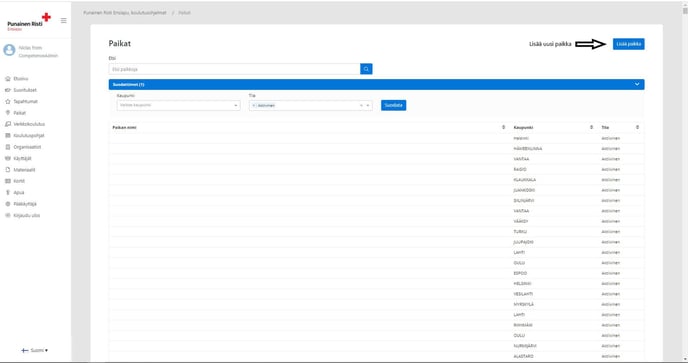Image resolution: width=688 pixels, height=363 pixels.
Task: Open the Suoritukset menu item
Action: pos(25,90)
